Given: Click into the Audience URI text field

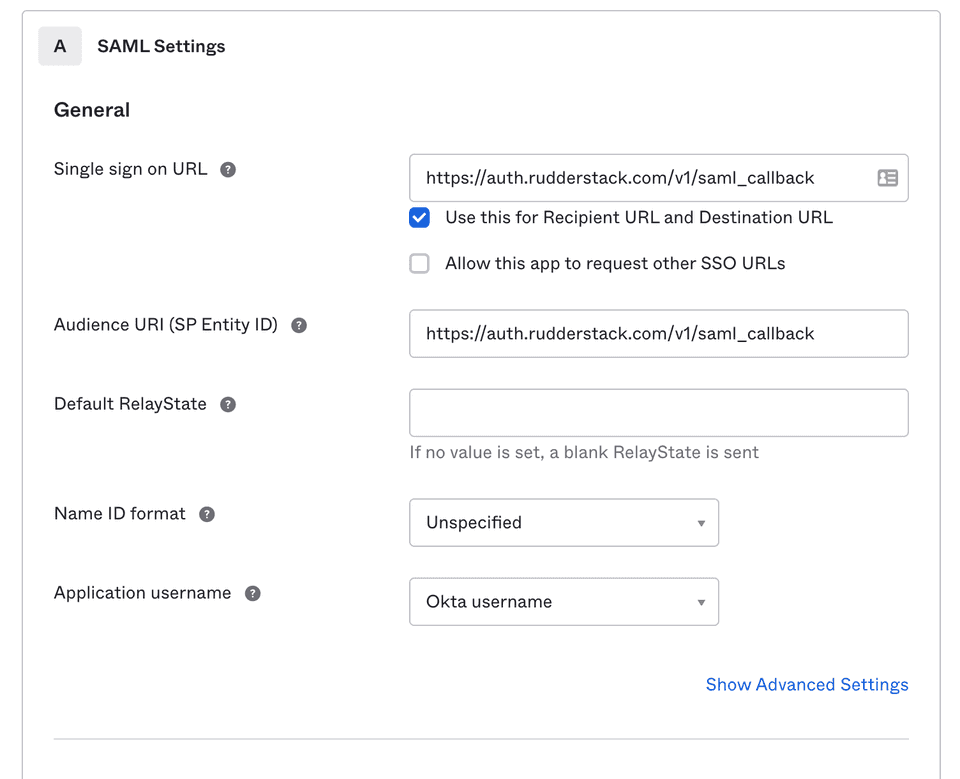Looking at the screenshot, I should pos(658,334).
